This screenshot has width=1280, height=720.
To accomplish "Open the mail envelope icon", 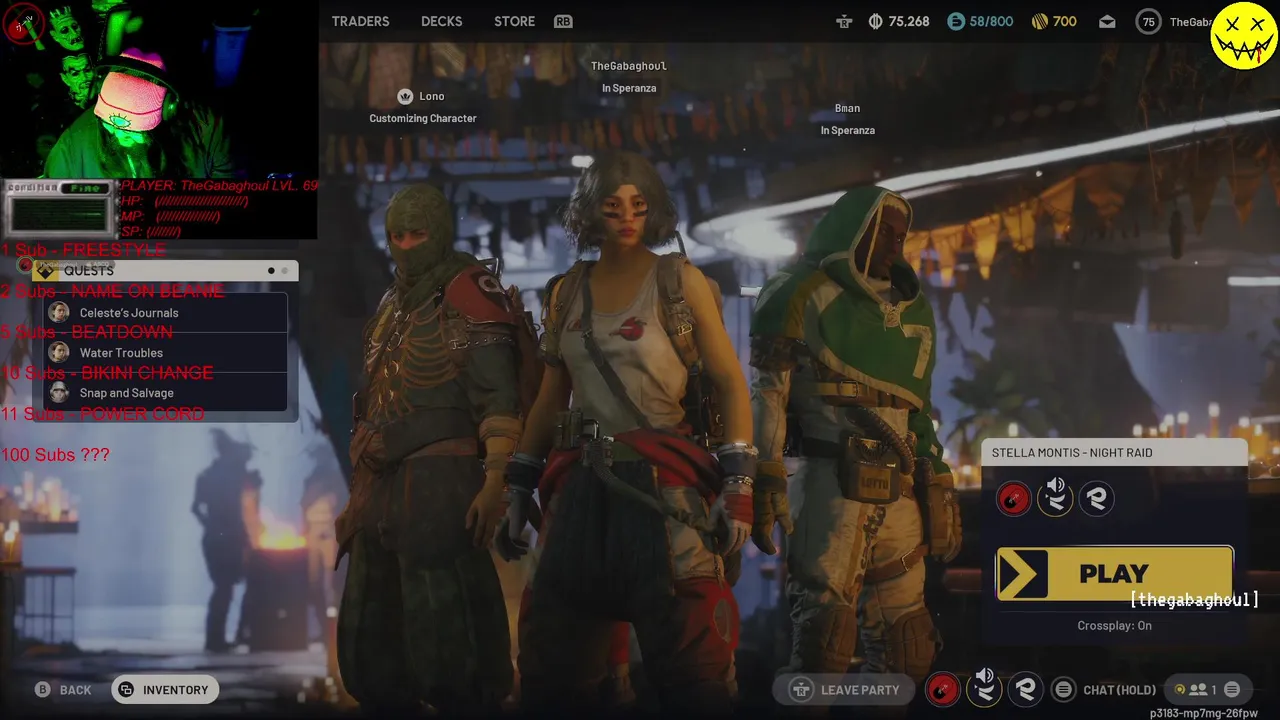I will [1107, 21].
